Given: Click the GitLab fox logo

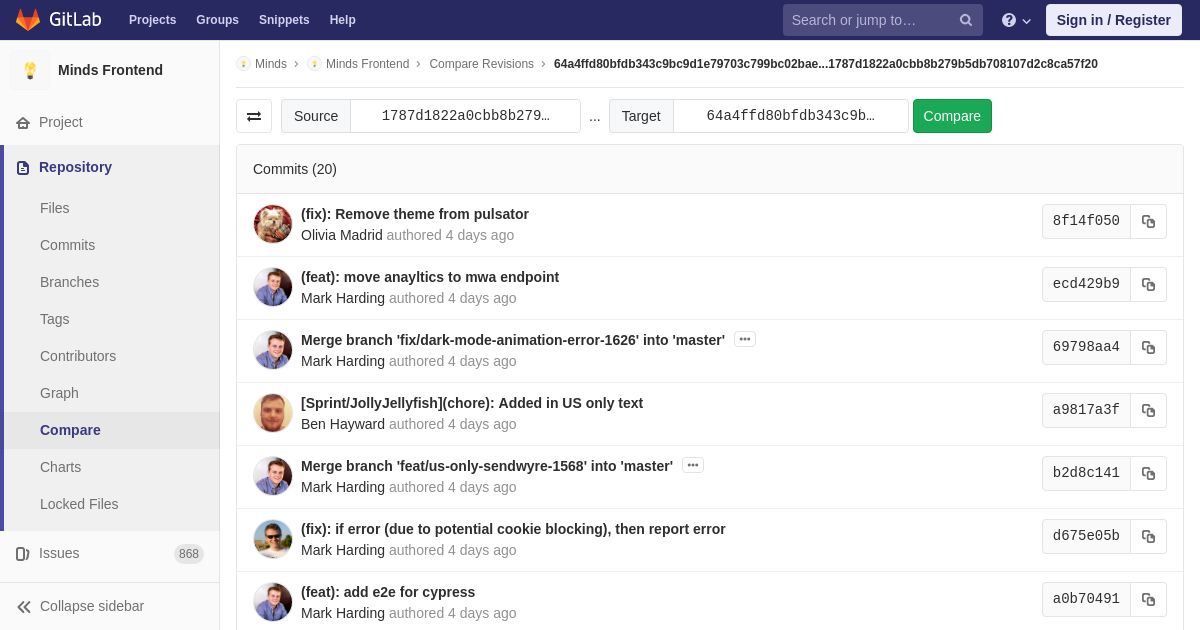Looking at the screenshot, I should point(28,20).
